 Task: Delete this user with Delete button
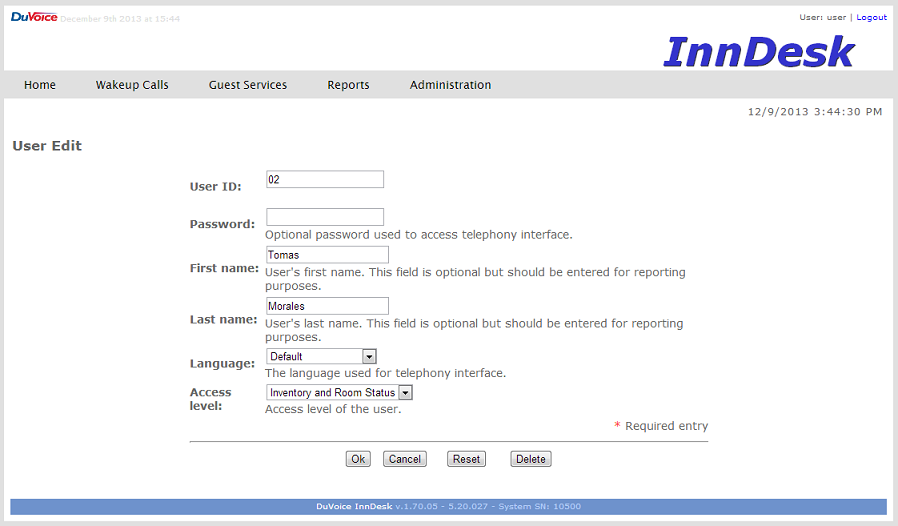[x=531, y=459]
